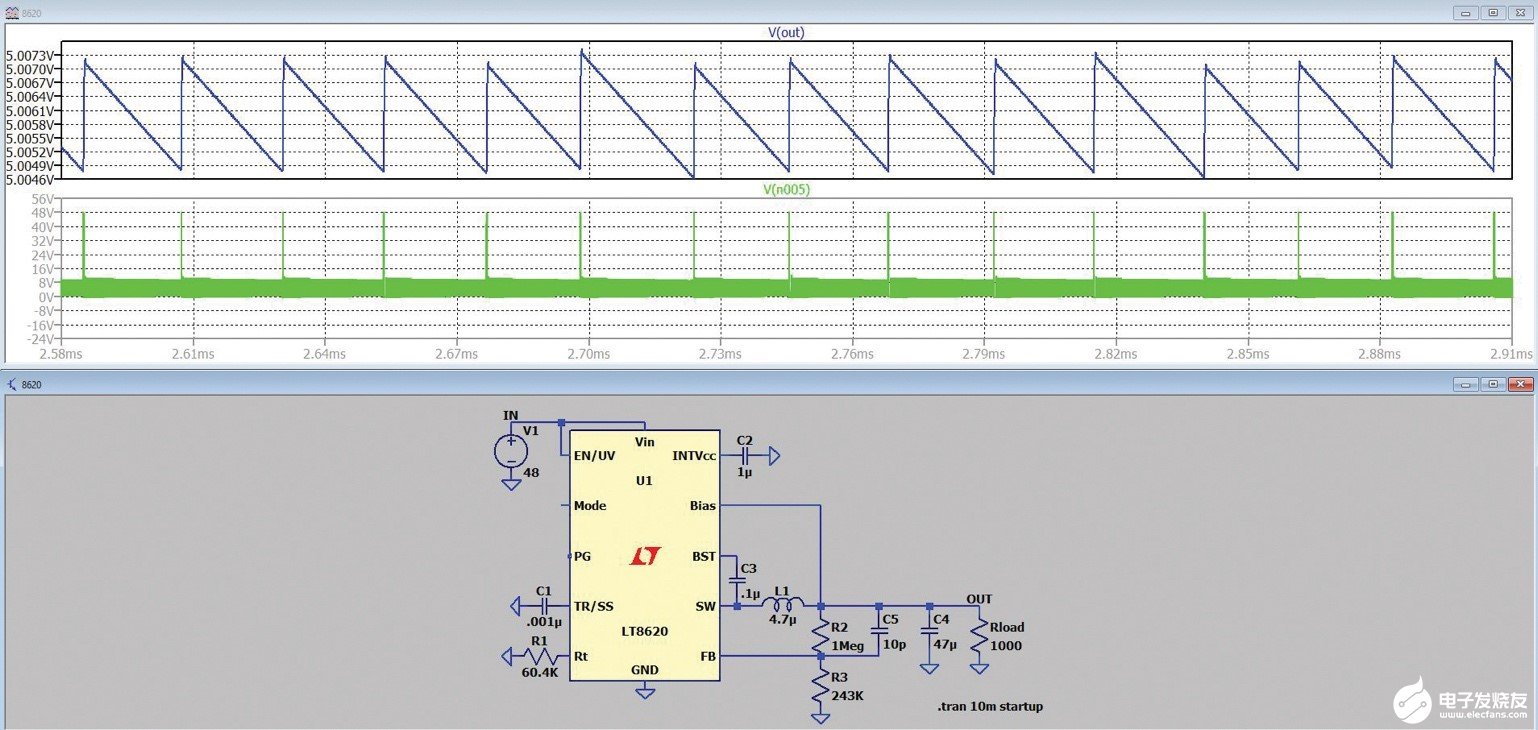
Task: Click the 56V y-axis label
Action: click(43, 199)
